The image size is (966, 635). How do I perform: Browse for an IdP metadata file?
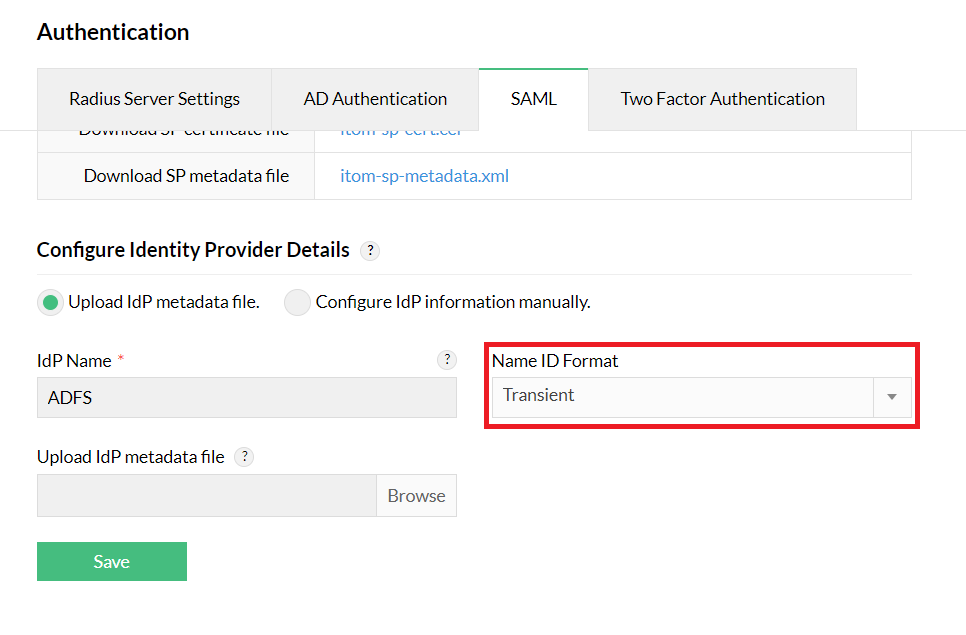[416, 495]
